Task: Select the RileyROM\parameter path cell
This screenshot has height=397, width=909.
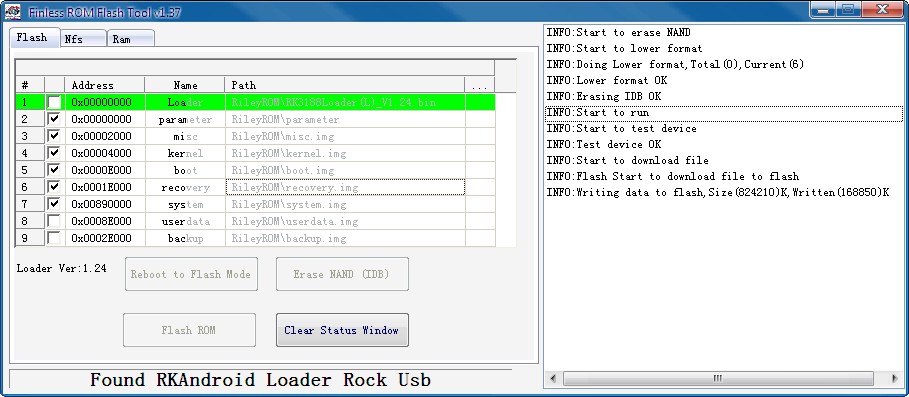Action: point(345,119)
